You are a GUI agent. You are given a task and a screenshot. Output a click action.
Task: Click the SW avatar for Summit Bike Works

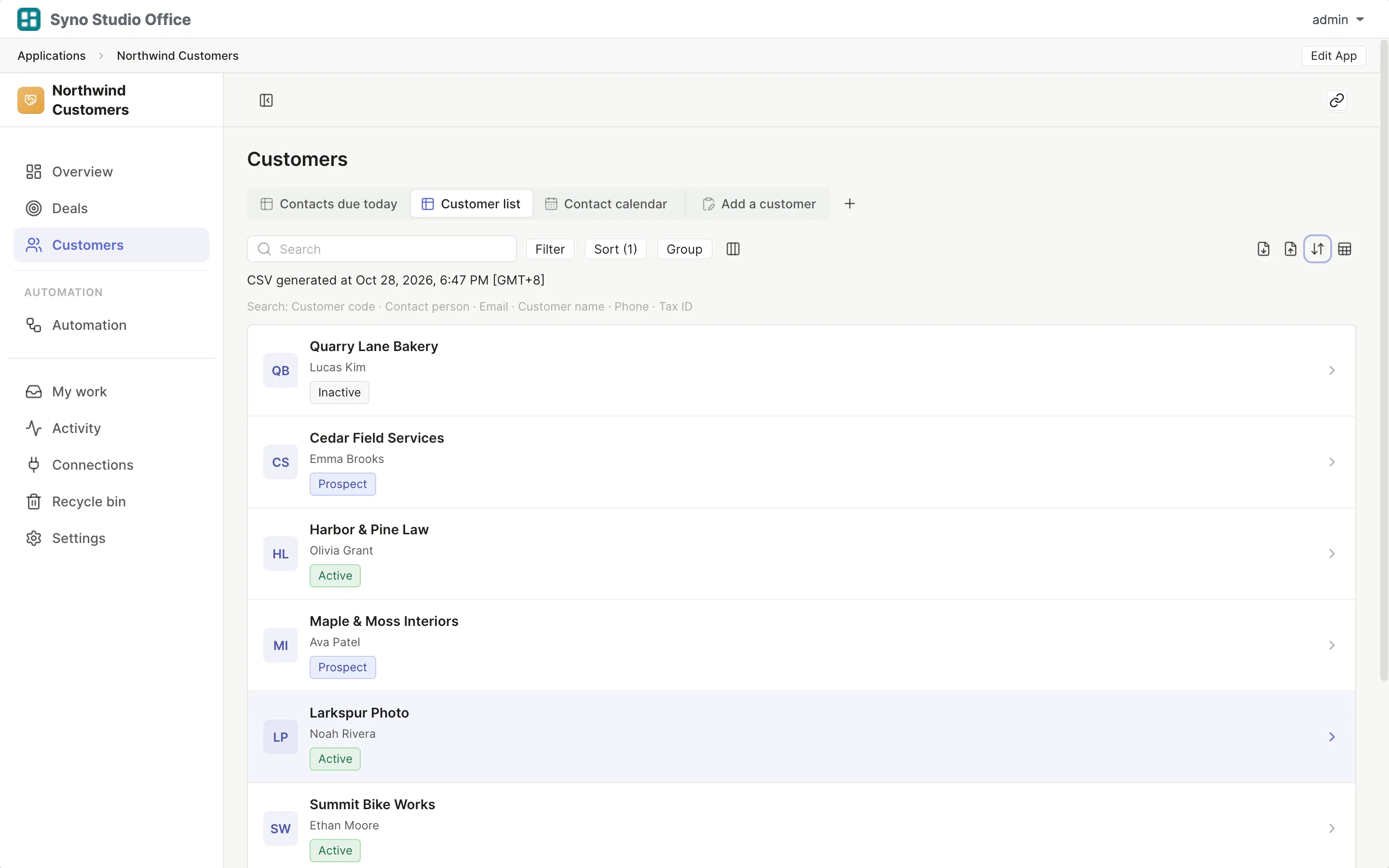tap(281, 828)
